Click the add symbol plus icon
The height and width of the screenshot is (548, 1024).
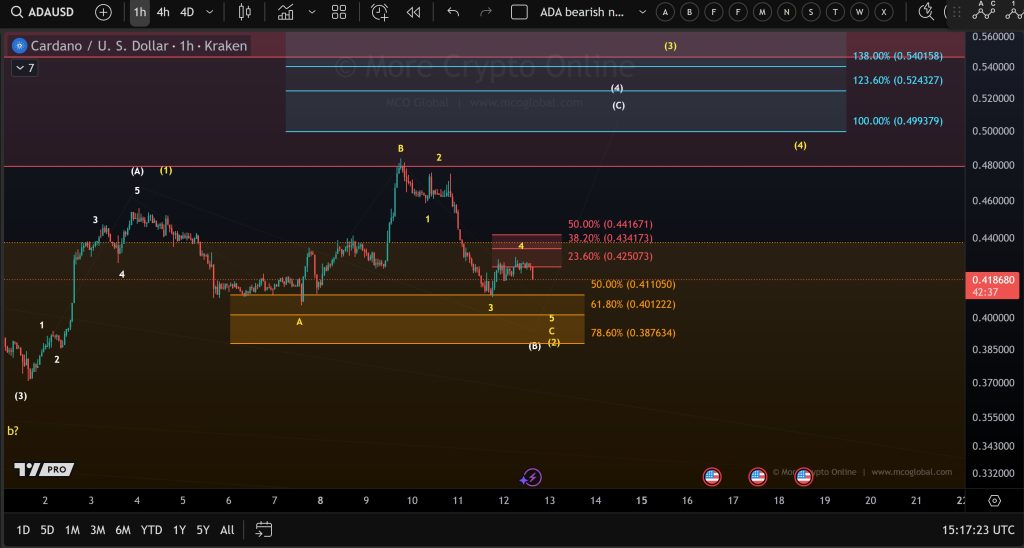103,12
